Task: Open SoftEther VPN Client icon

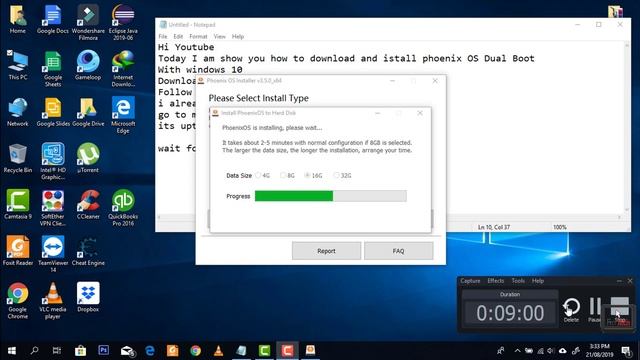Action: pos(53,208)
